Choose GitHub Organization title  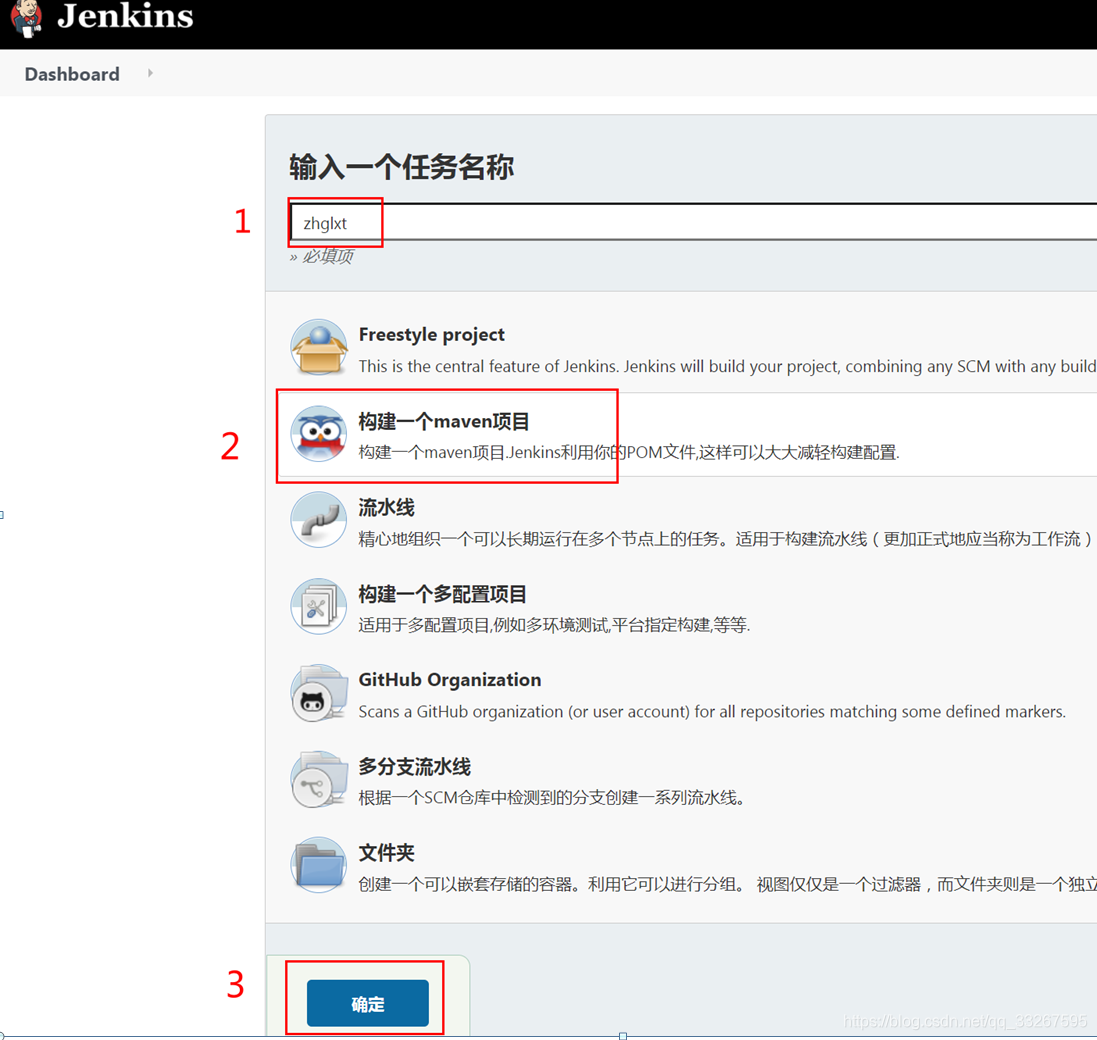[450, 680]
